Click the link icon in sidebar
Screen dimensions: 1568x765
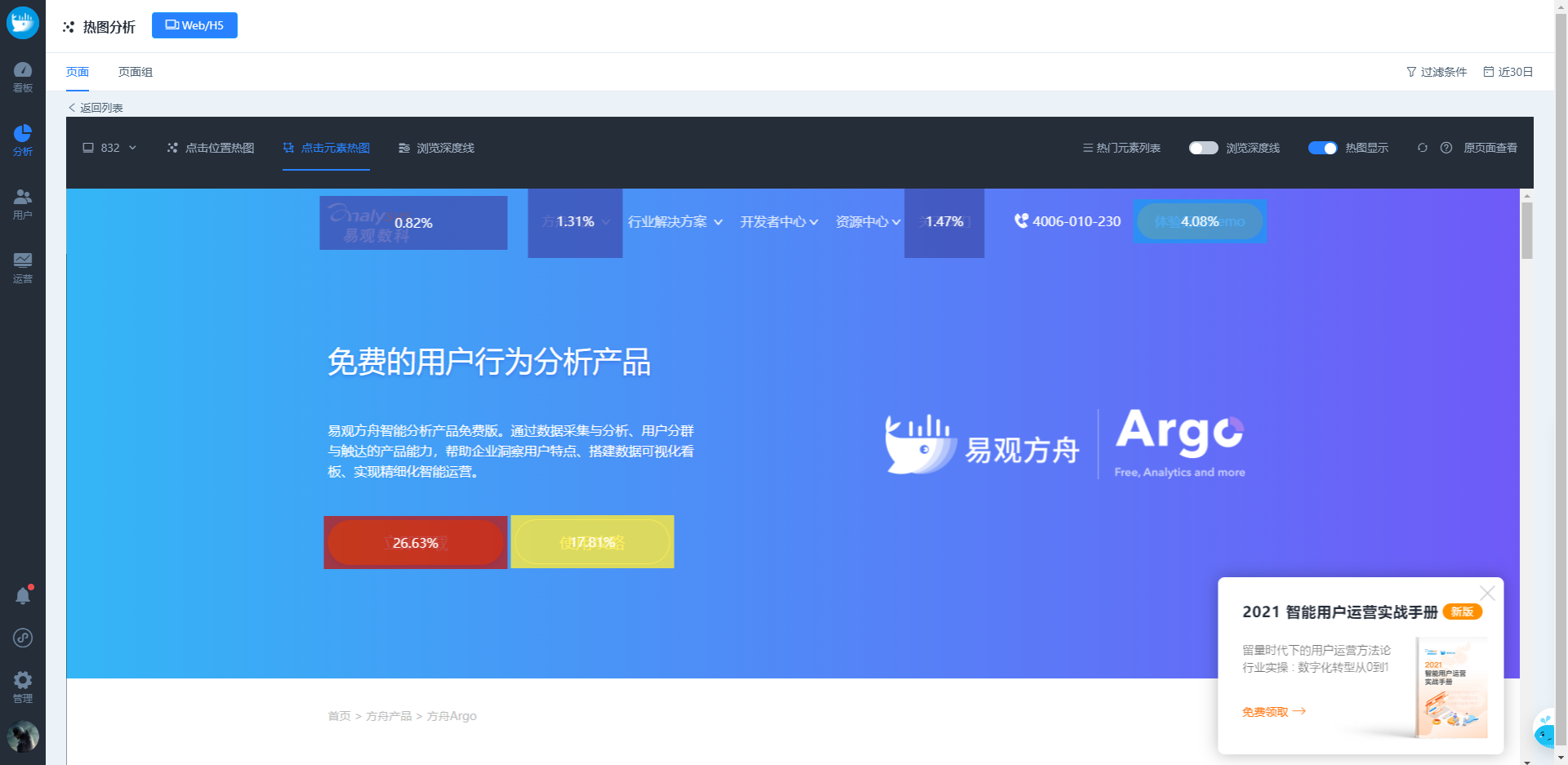point(23,638)
